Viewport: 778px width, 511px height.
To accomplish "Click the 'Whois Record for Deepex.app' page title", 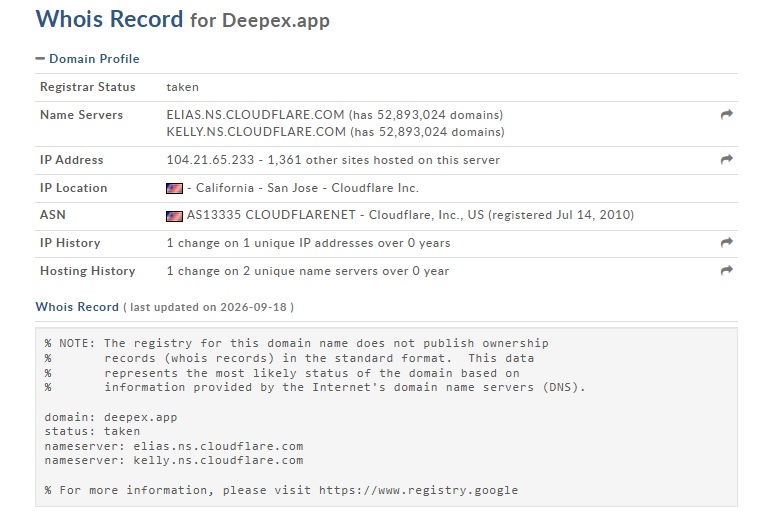I will [x=183, y=19].
